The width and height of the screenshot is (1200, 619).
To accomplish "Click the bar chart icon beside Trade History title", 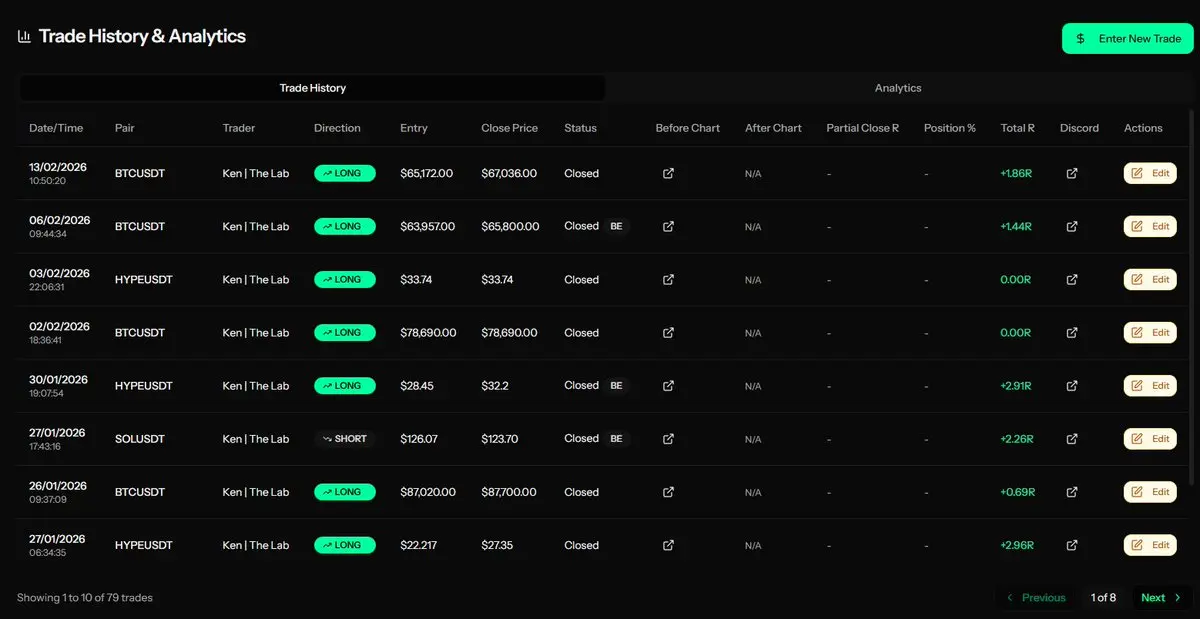I will coord(24,36).
